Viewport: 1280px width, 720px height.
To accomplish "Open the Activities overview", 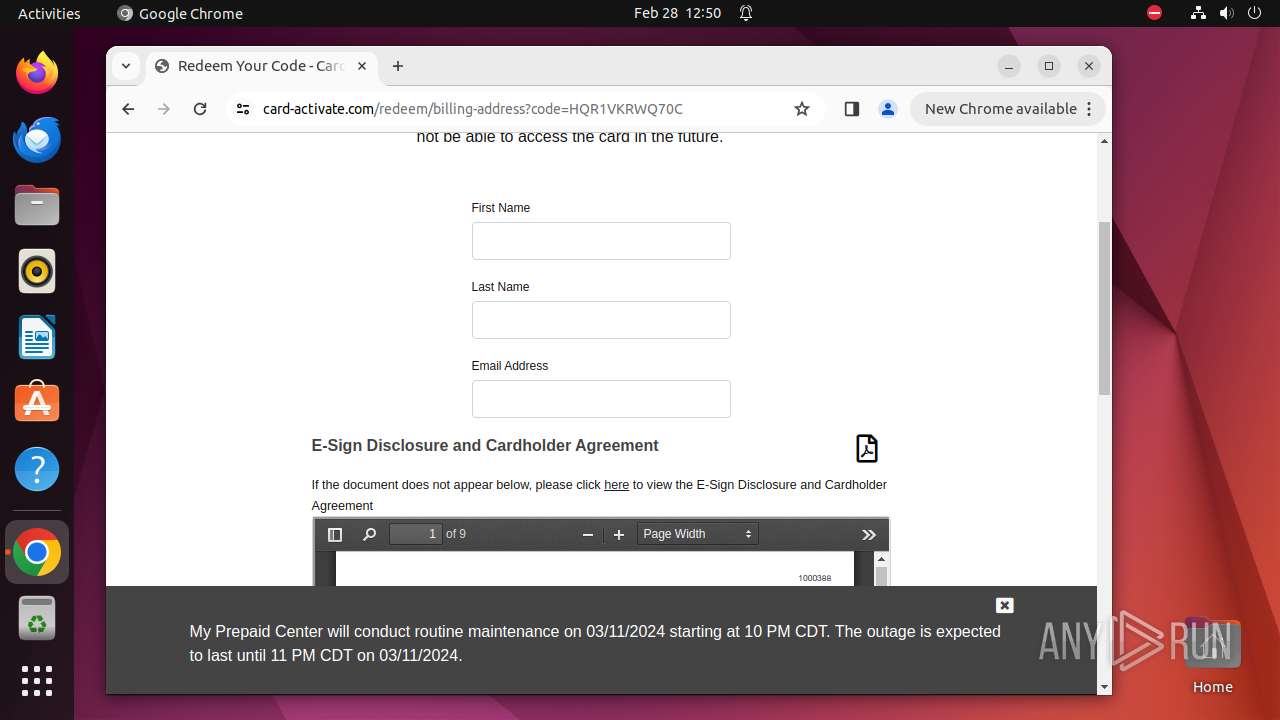I will coord(49,13).
